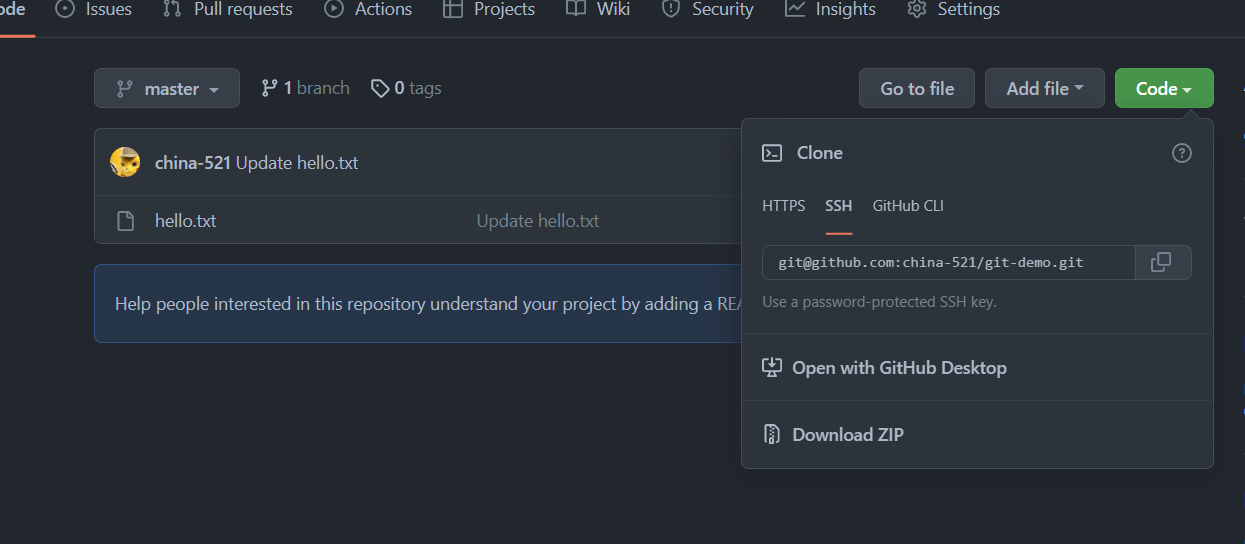The image size is (1245, 544).
Task: Click the Settings gear icon
Action: pyautogui.click(x=916, y=9)
